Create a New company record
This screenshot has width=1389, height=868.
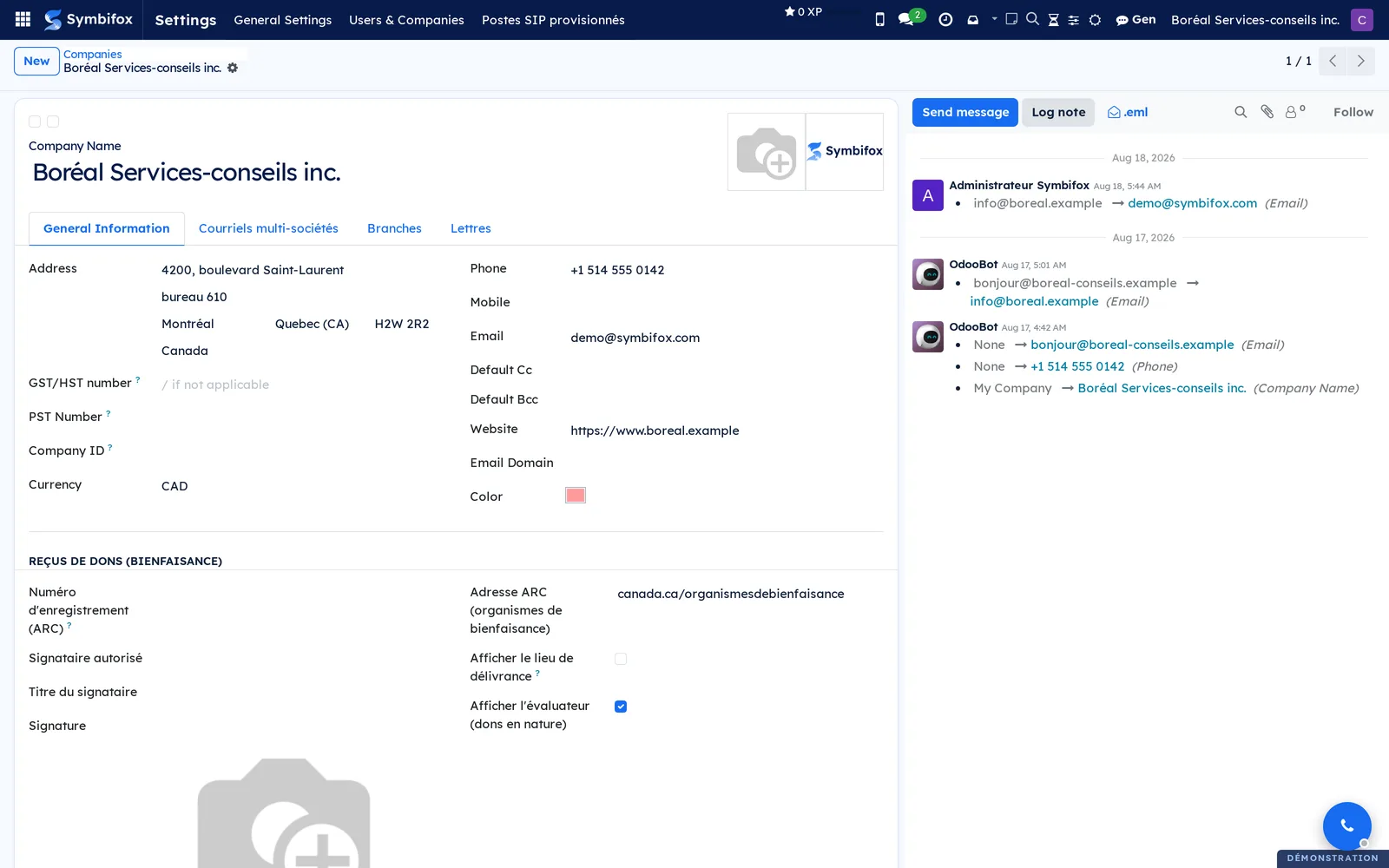[36, 61]
